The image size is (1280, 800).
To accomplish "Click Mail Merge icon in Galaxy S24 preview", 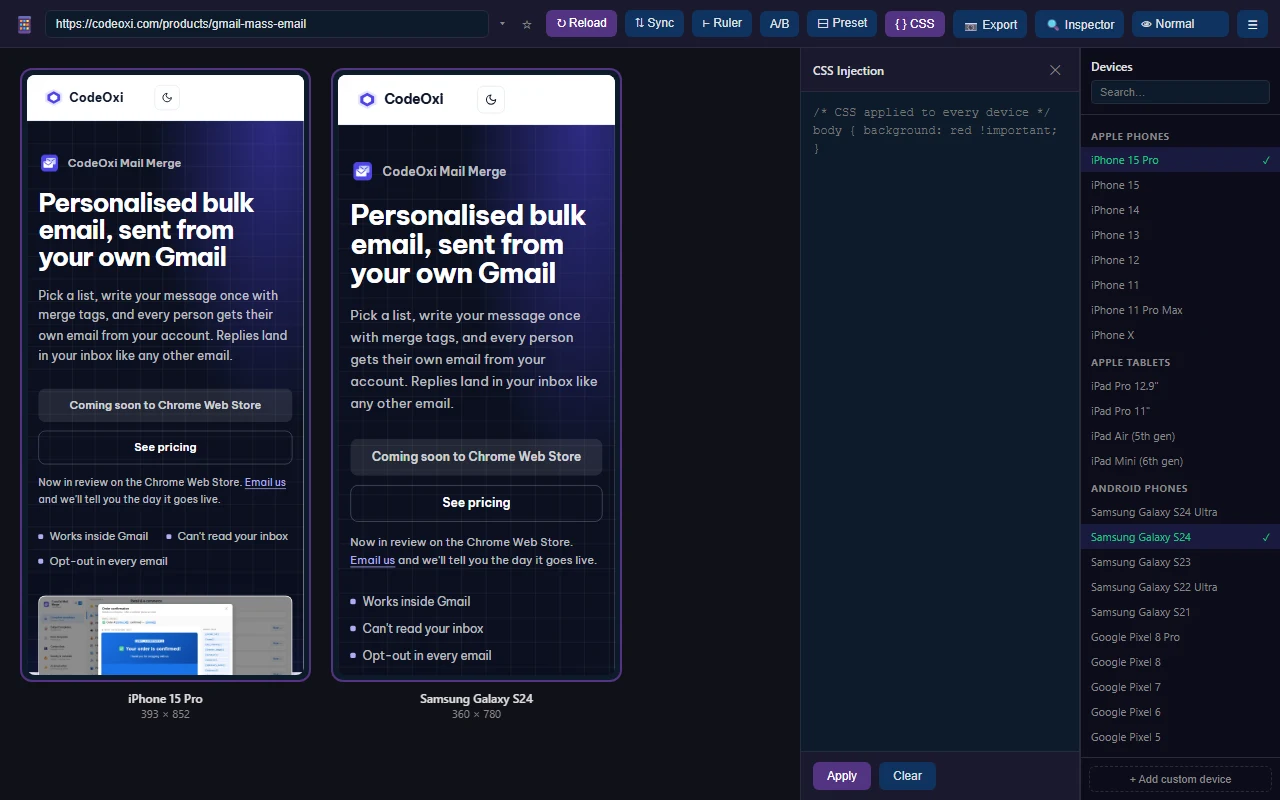I will point(363,171).
